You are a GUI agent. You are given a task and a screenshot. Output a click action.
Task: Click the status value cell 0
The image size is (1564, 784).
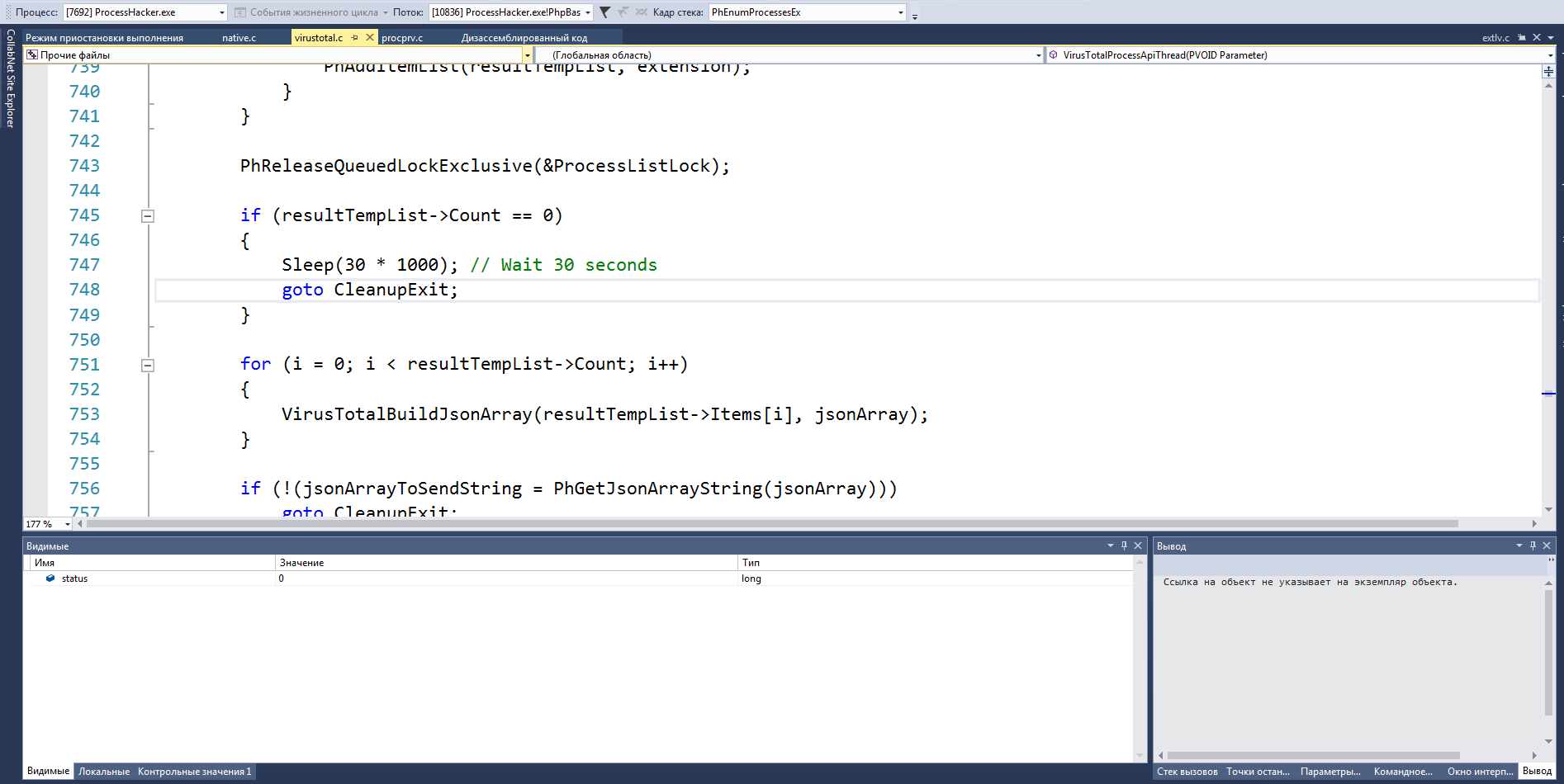505,579
